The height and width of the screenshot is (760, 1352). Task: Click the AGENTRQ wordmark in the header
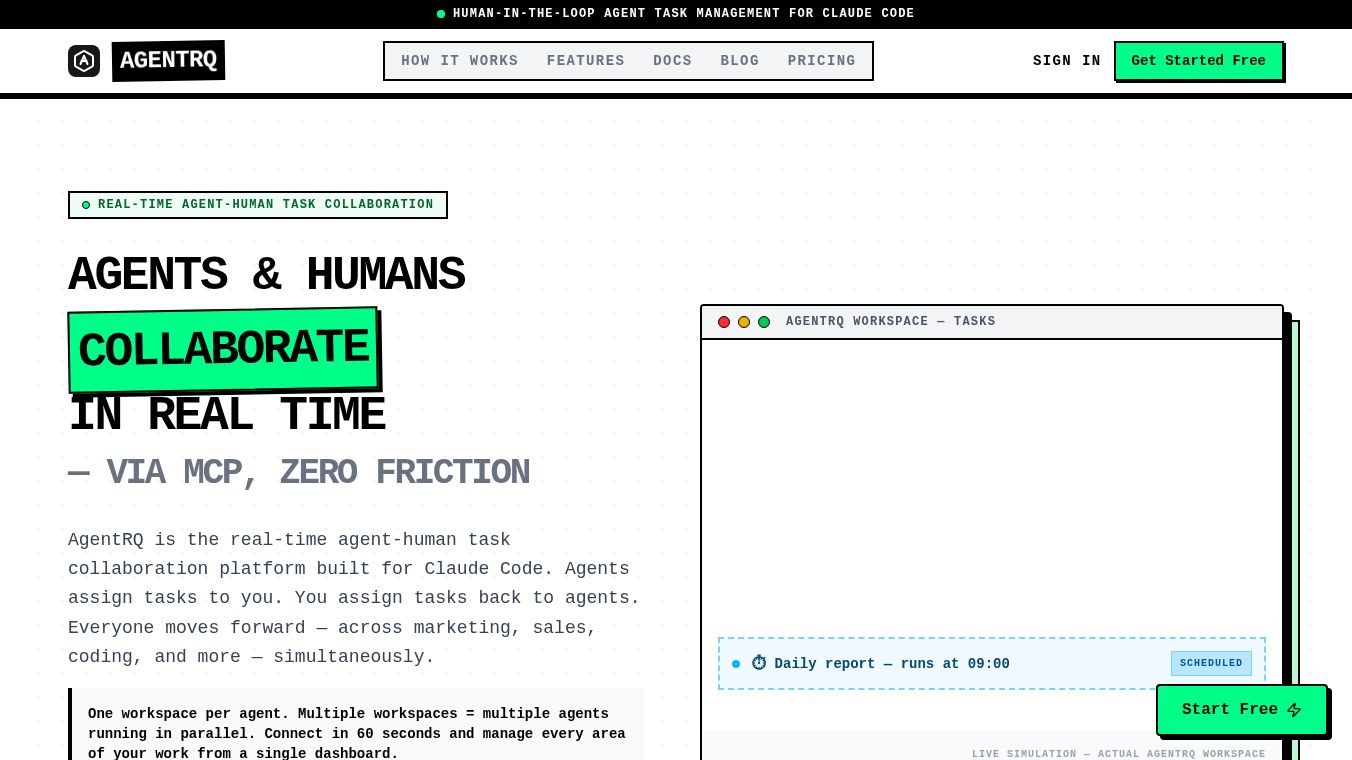(x=168, y=60)
